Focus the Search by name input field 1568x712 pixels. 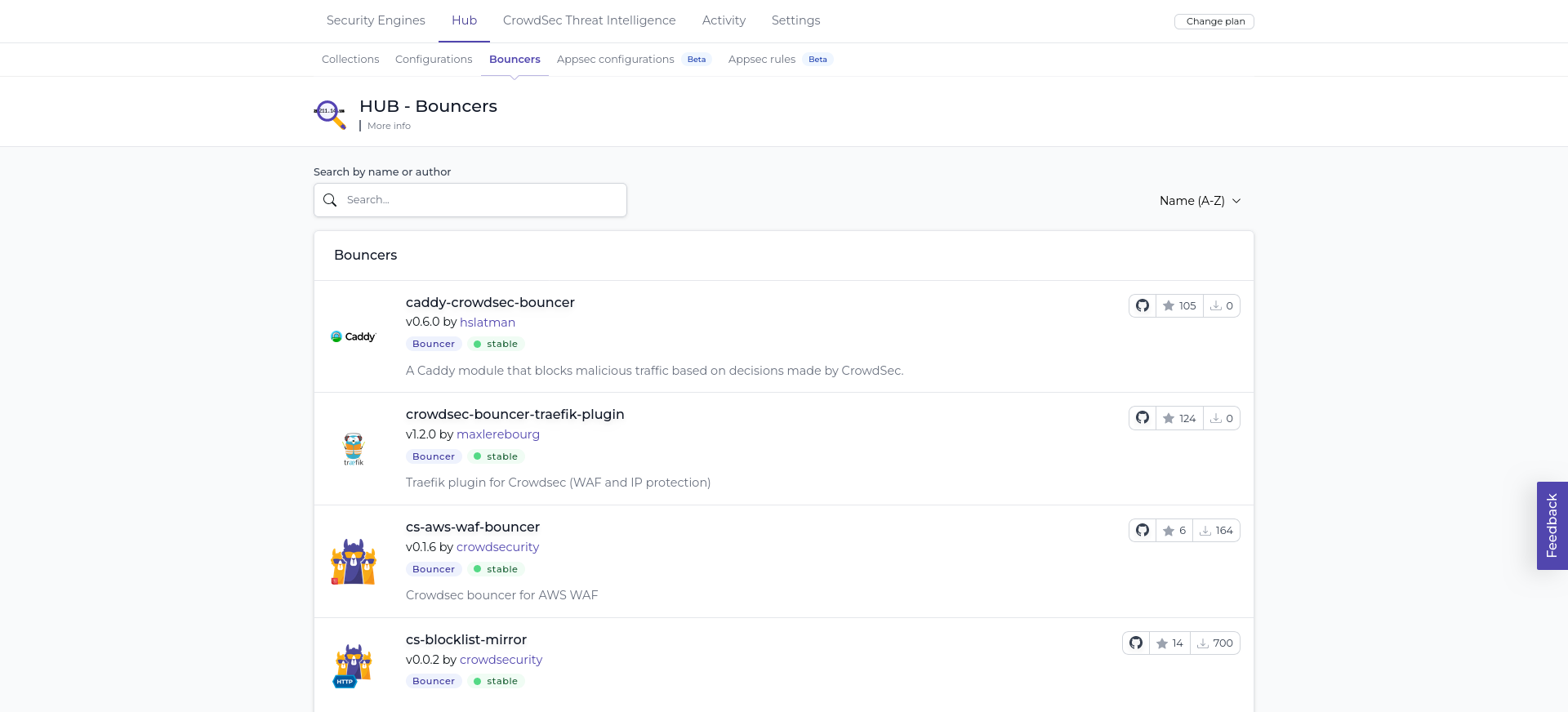(x=482, y=200)
